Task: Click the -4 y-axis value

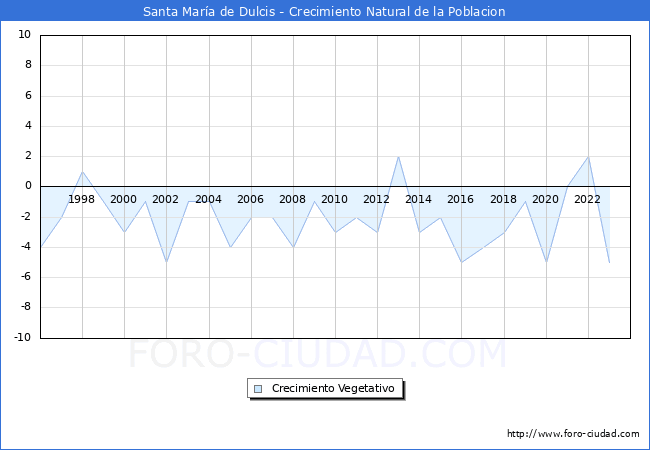Action: [x=26, y=246]
